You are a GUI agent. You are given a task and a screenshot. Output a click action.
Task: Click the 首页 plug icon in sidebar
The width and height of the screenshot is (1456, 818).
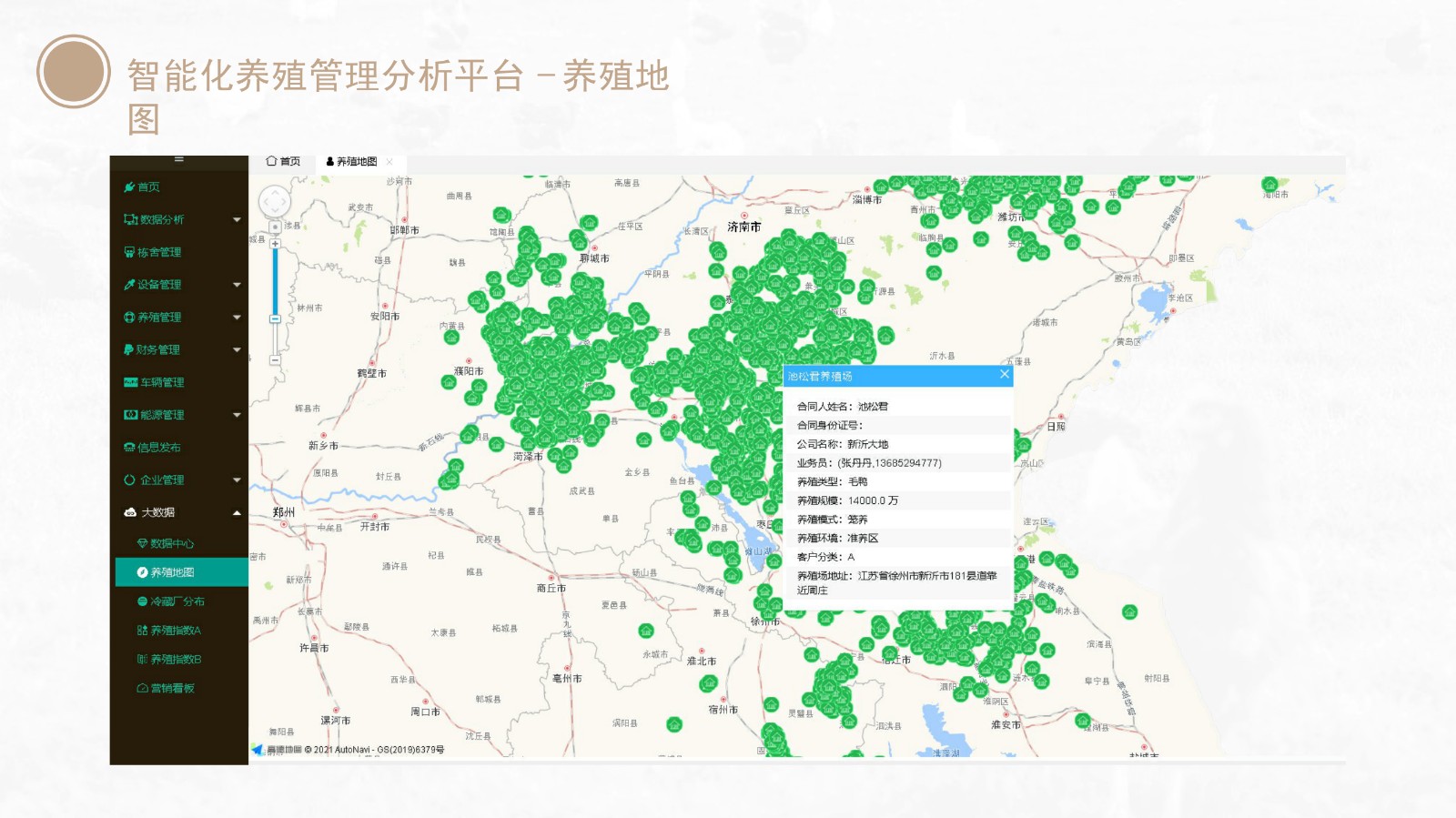point(129,187)
